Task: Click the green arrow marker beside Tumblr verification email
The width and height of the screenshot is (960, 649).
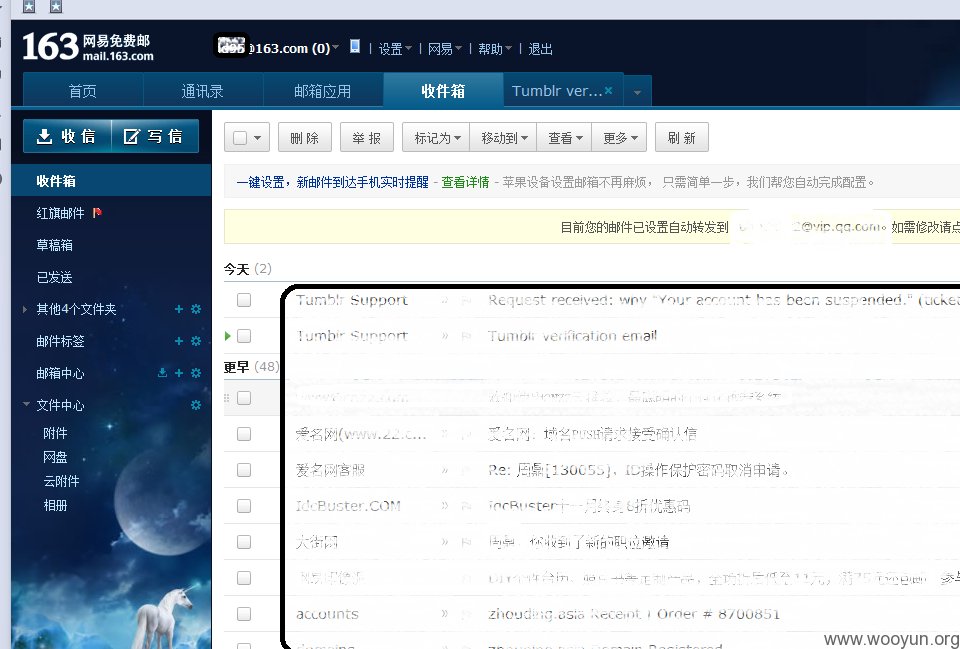Action: tap(228, 336)
